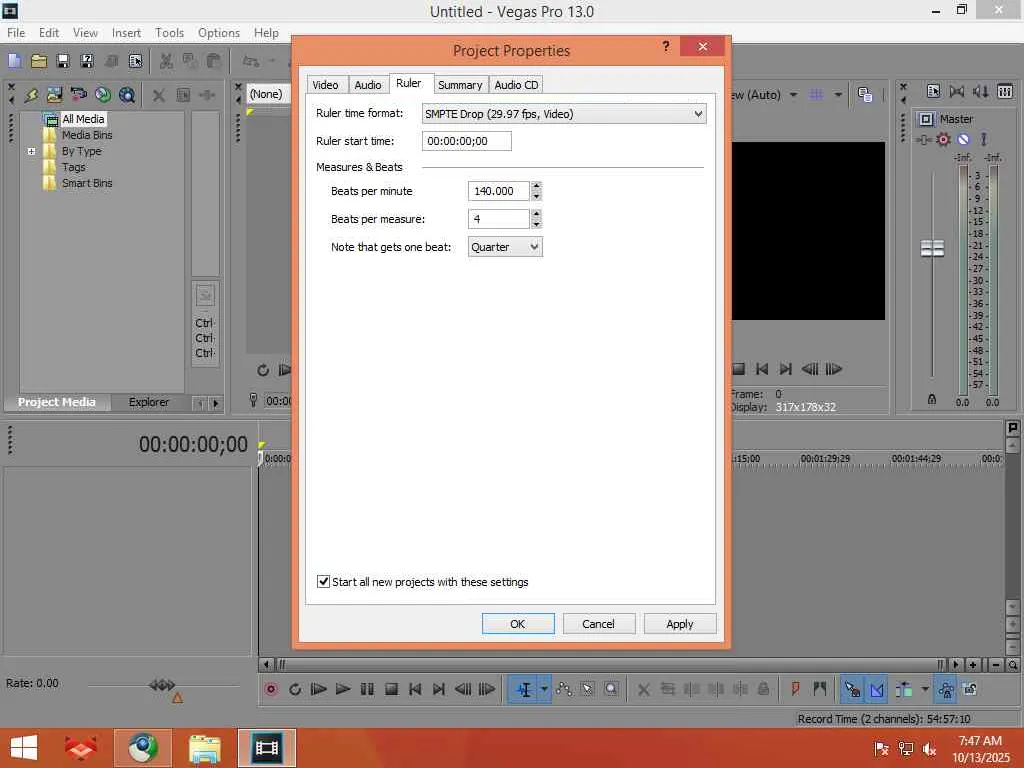This screenshot has width=1024, height=768.
Task: Click the Ruler start time field
Action: (466, 141)
